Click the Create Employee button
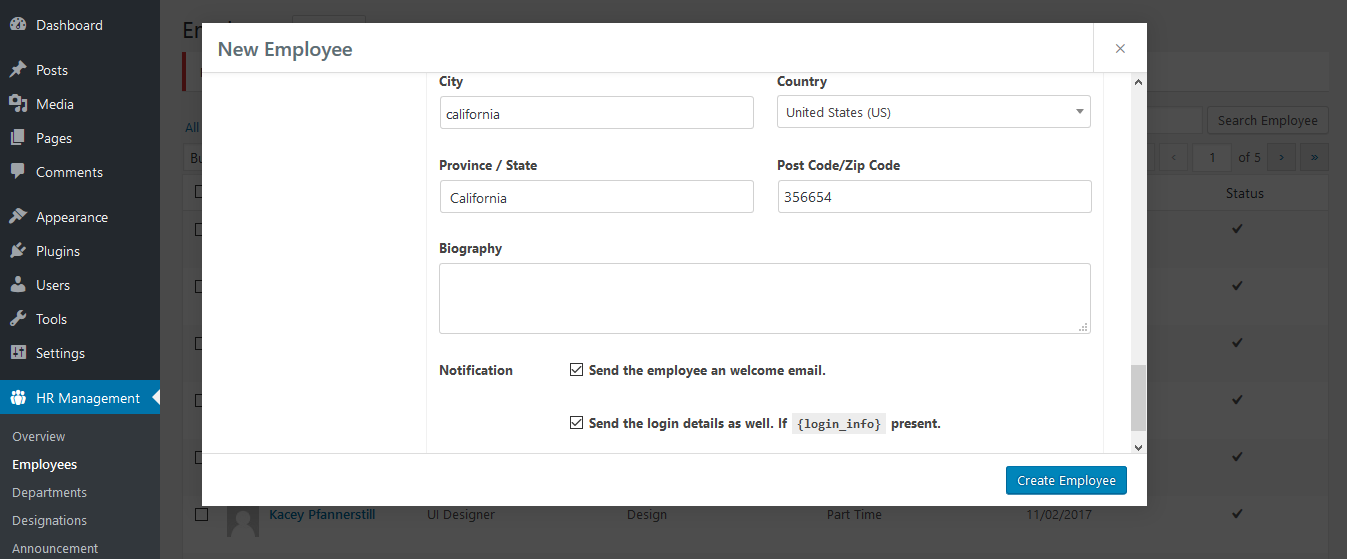1347x559 pixels. click(x=1066, y=480)
